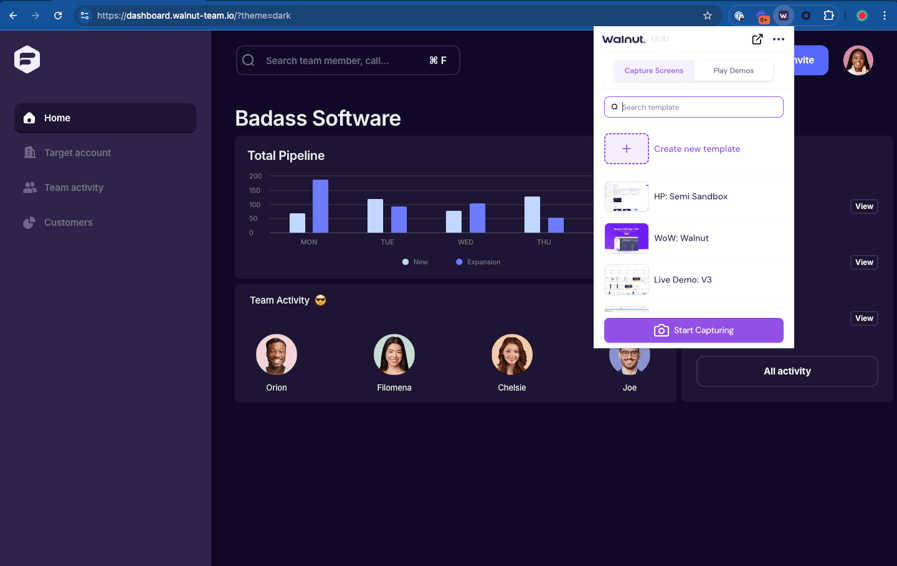
Task: Focus the Search template field
Action: click(693, 107)
